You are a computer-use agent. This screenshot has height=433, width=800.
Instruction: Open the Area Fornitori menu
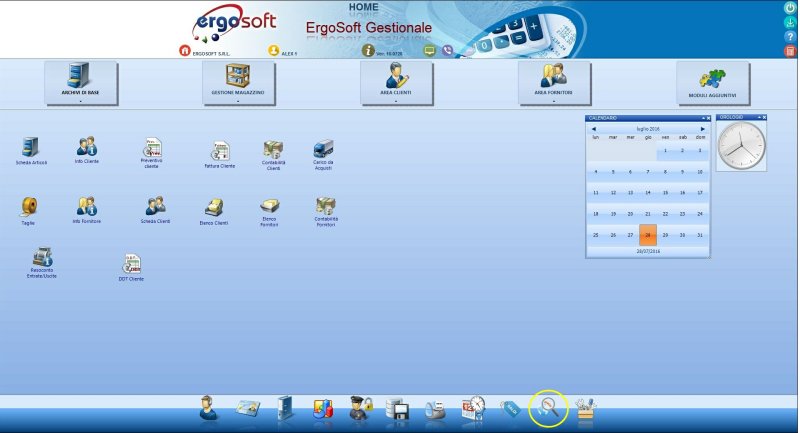555,83
